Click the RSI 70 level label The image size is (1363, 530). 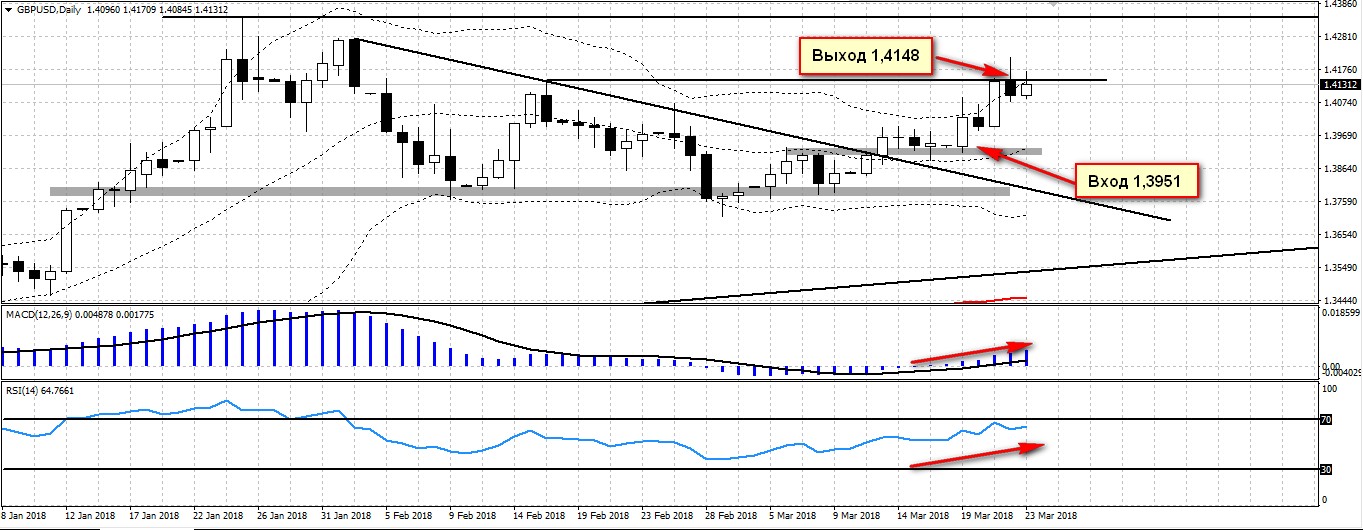click(1326, 421)
